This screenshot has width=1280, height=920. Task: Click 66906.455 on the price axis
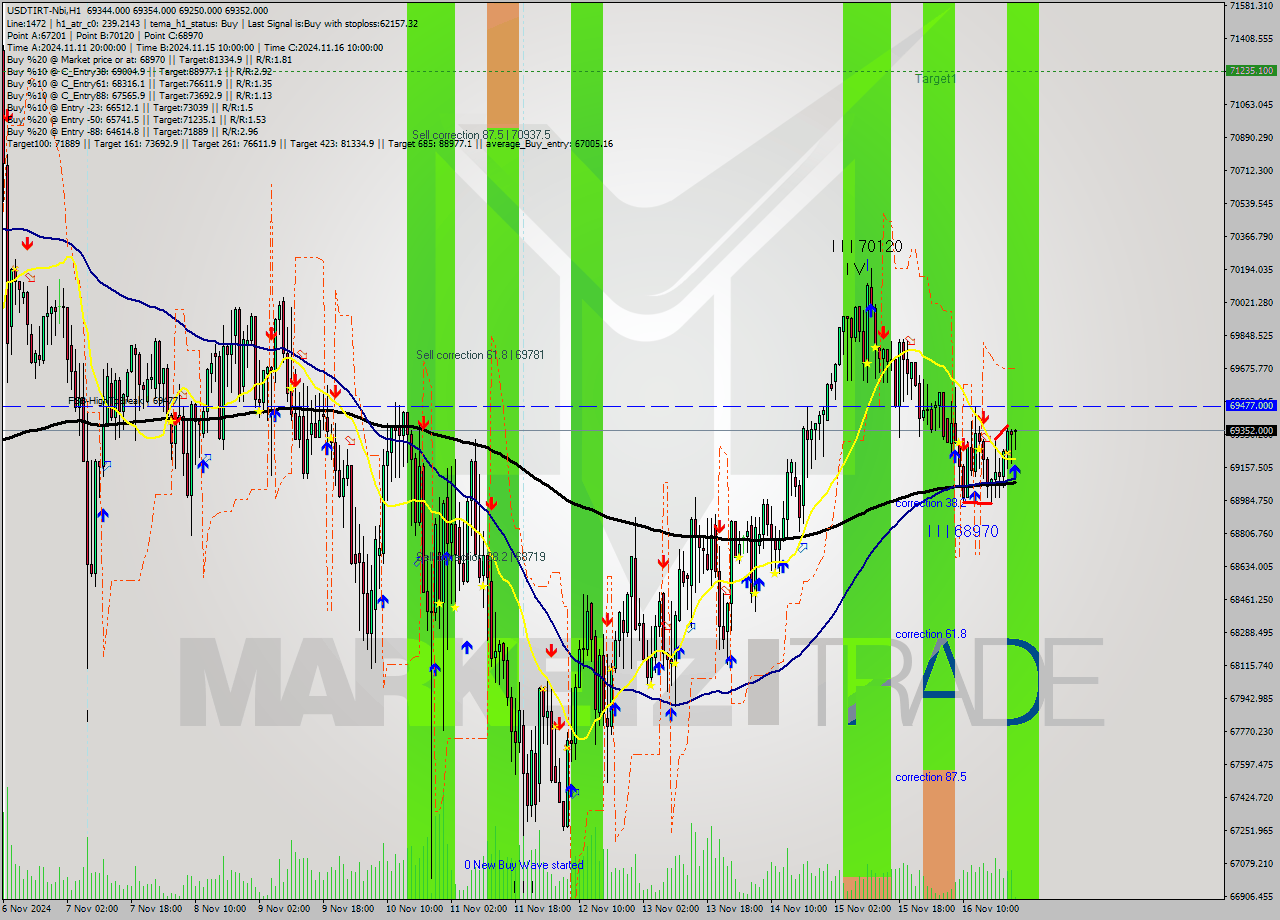(1250, 896)
